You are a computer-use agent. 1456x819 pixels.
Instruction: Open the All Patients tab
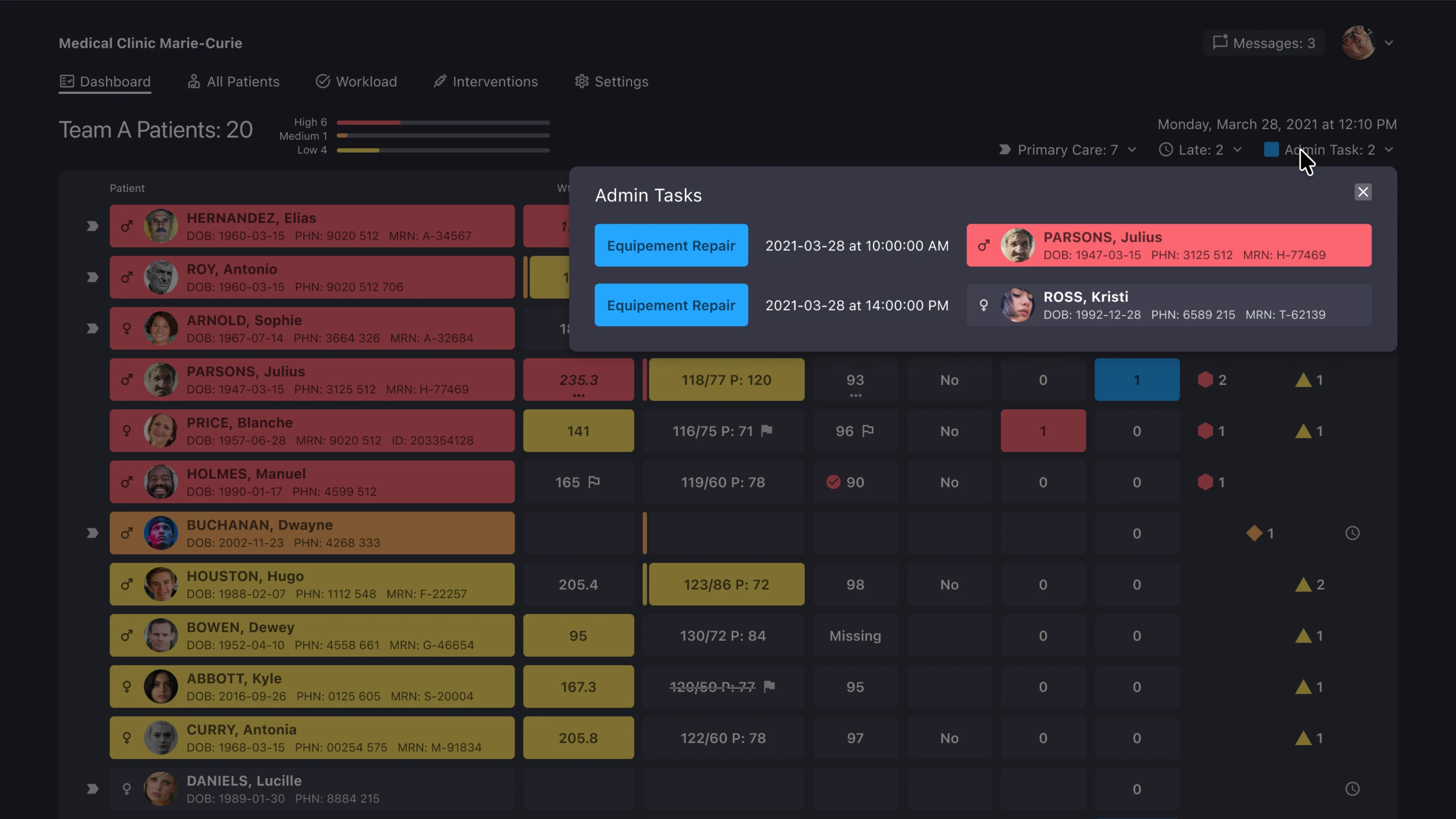233,82
